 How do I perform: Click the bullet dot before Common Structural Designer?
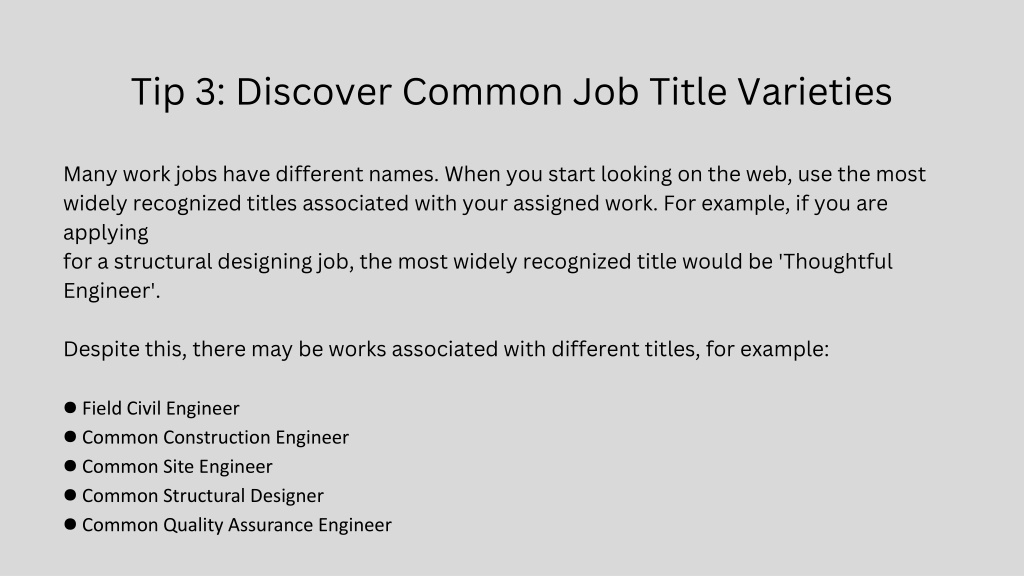pos(71,495)
